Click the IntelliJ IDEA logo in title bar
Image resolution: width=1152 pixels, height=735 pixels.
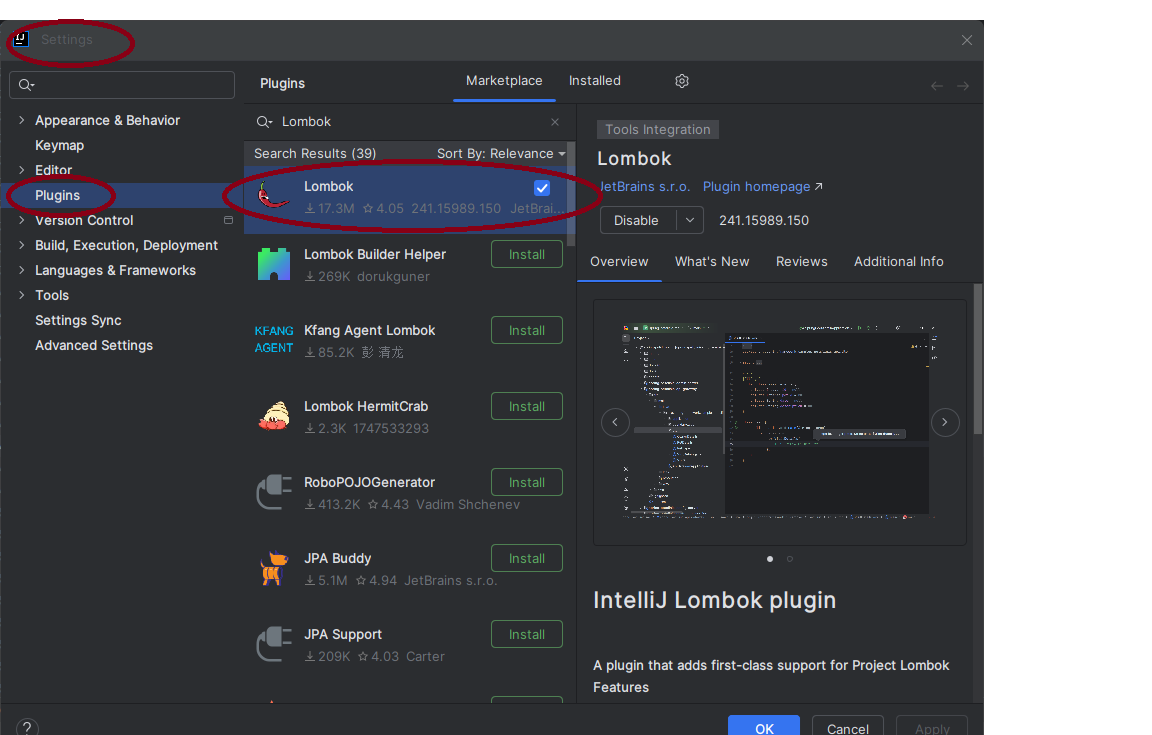click(21, 39)
